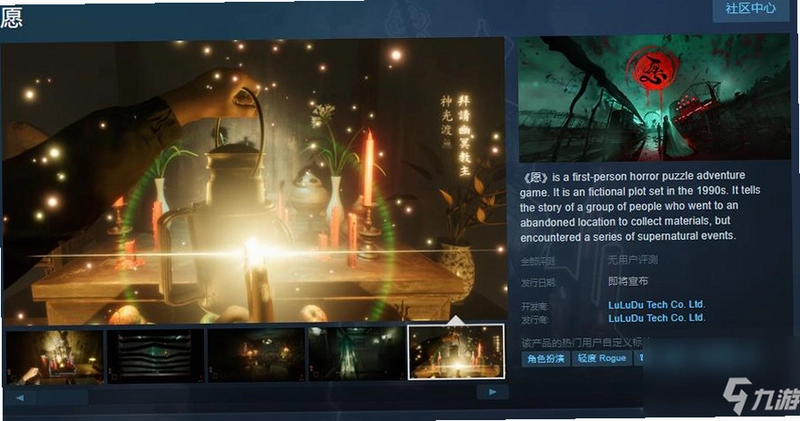Click the thumbnail strip scrollbar handle
Image resolution: width=800 pixels, height=421 pixels.
(x=62, y=397)
